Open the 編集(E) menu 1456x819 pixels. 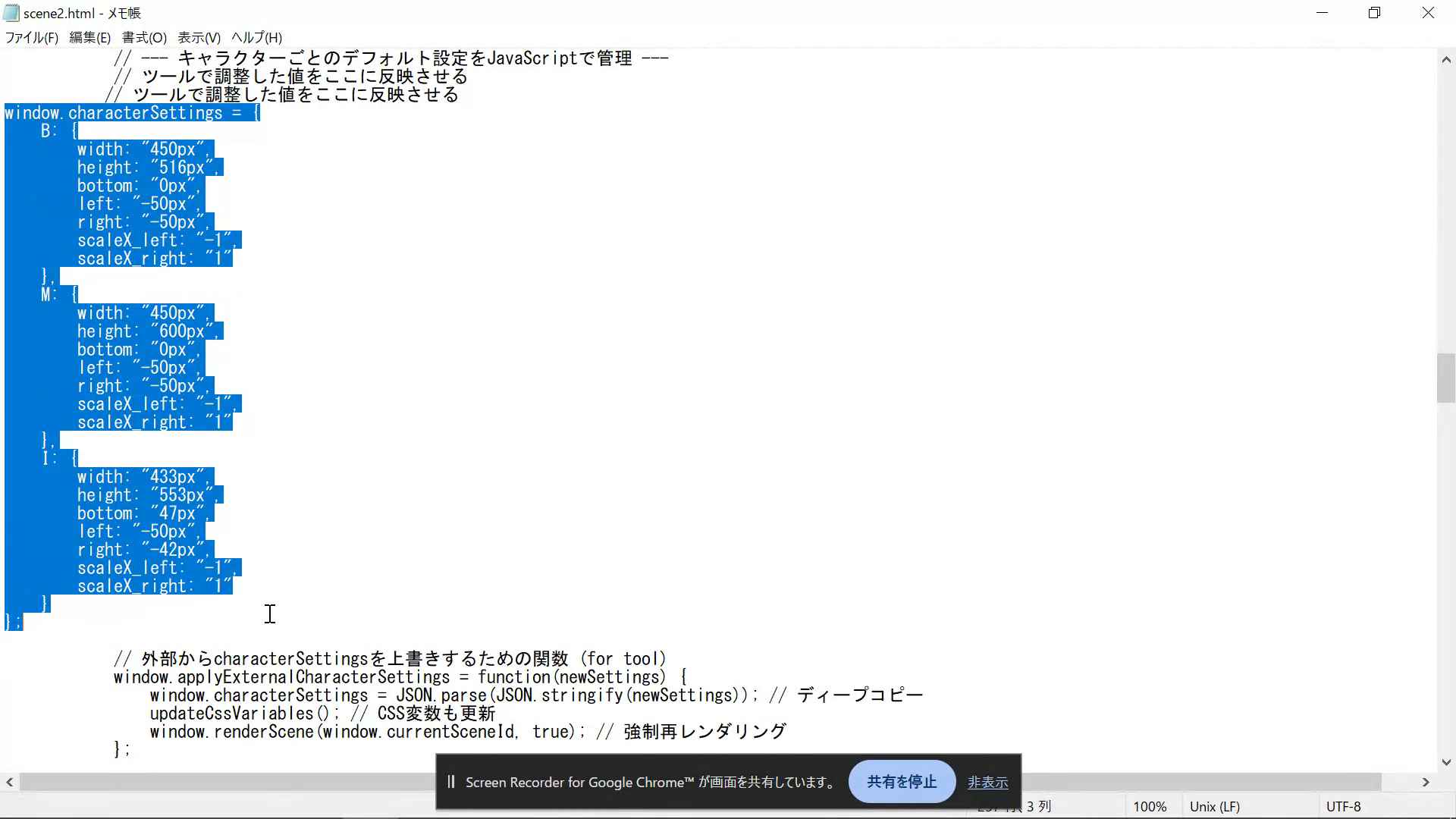pos(89,37)
